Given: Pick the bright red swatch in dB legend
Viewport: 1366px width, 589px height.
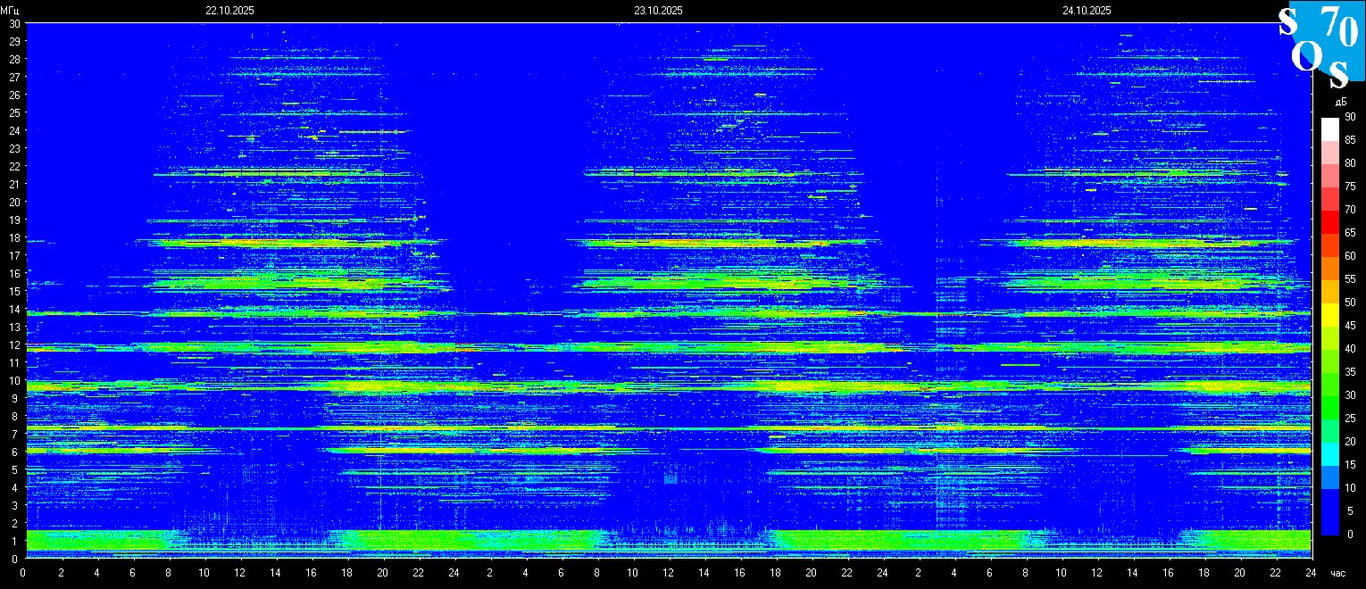Looking at the screenshot, I should (1329, 221).
